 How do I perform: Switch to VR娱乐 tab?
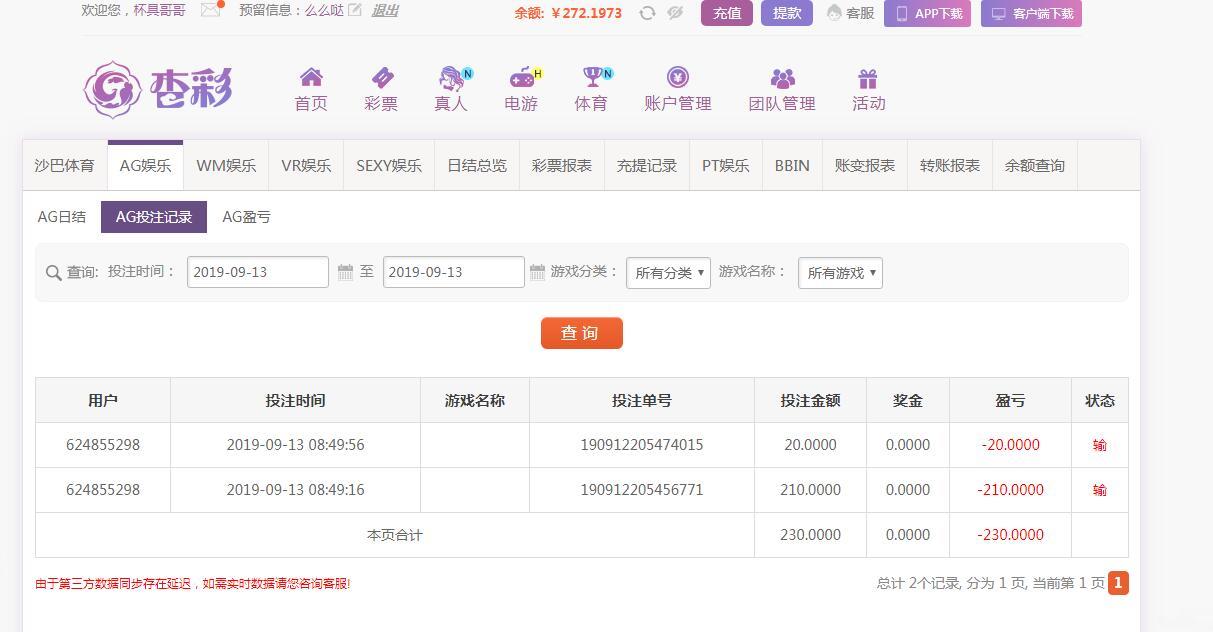pos(306,166)
